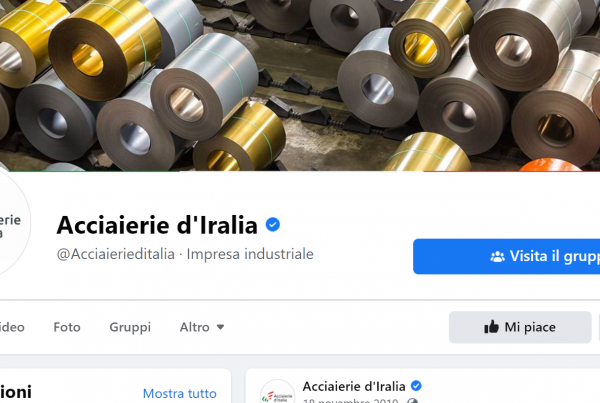The height and width of the screenshot is (403, 600).
Task: Click the thumbs-up icon in Mi piace
Action: coord(491,327)
